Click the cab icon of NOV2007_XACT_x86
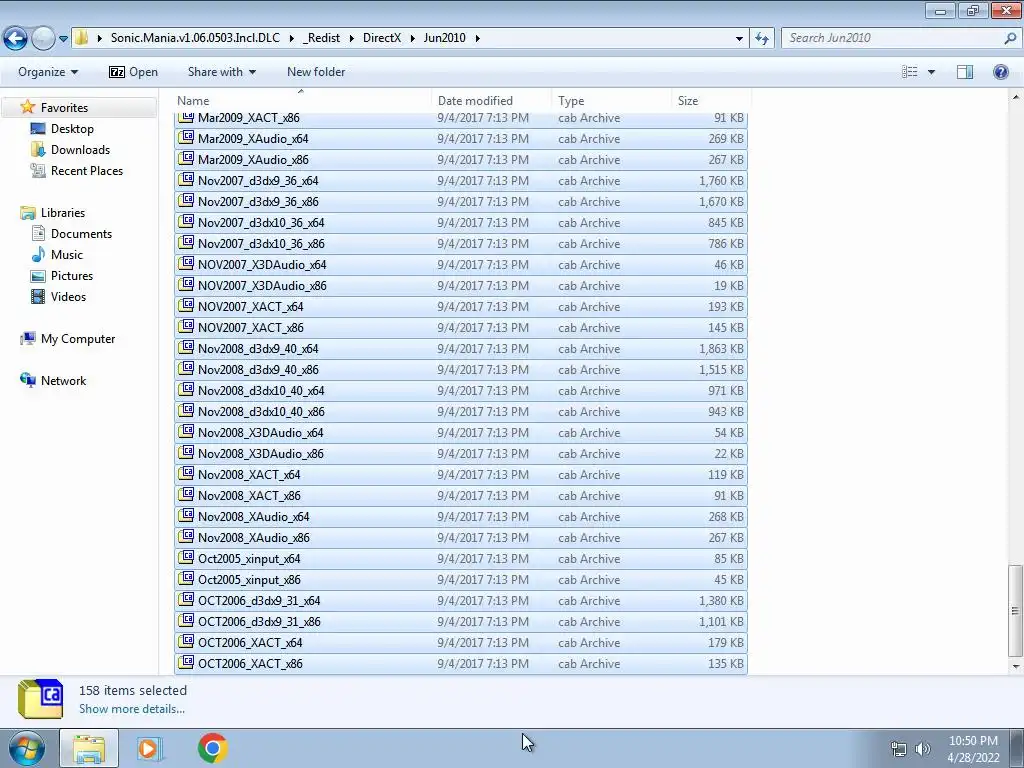The image size is (1024, 768). point(187,327)
